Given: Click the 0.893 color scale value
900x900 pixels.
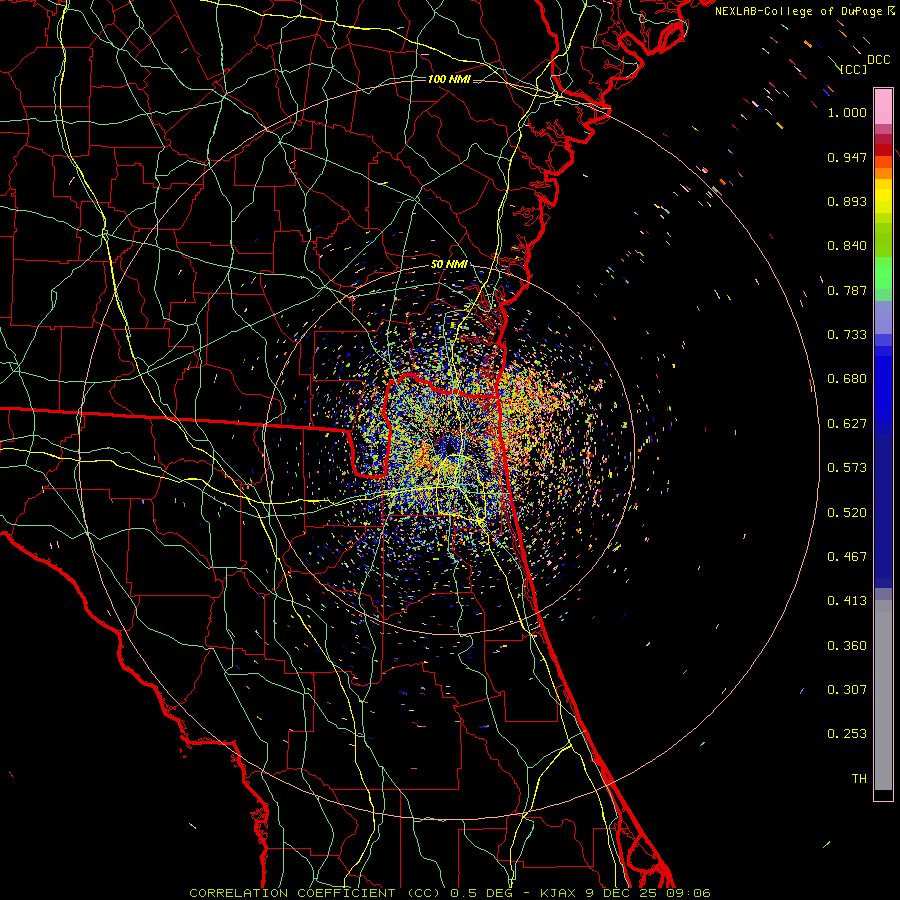Looking at the screenshot, I should pyautogui.click(x=847, y=201).
